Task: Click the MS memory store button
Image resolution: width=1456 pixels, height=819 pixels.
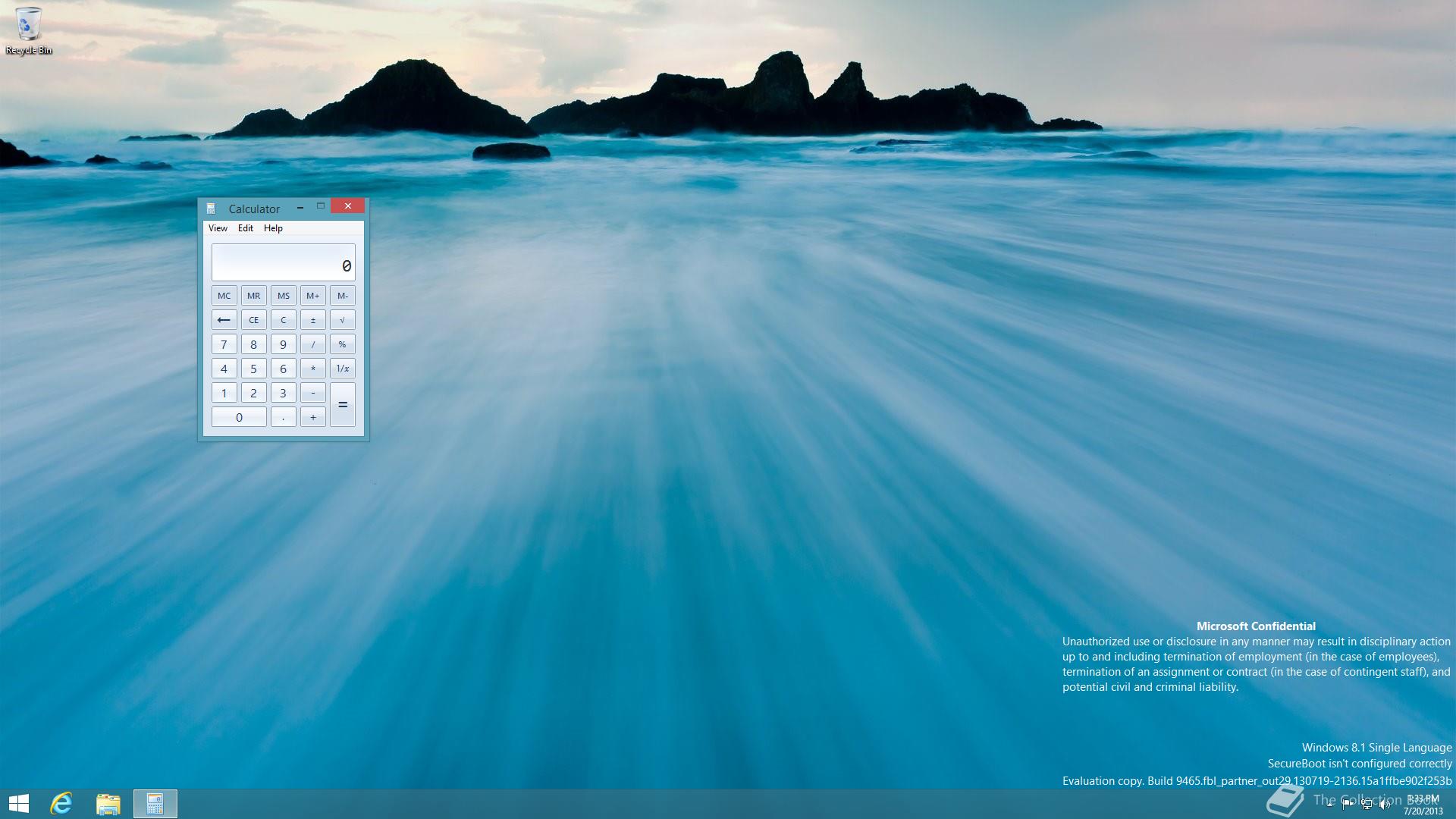Action: click(x=283, y=296)
